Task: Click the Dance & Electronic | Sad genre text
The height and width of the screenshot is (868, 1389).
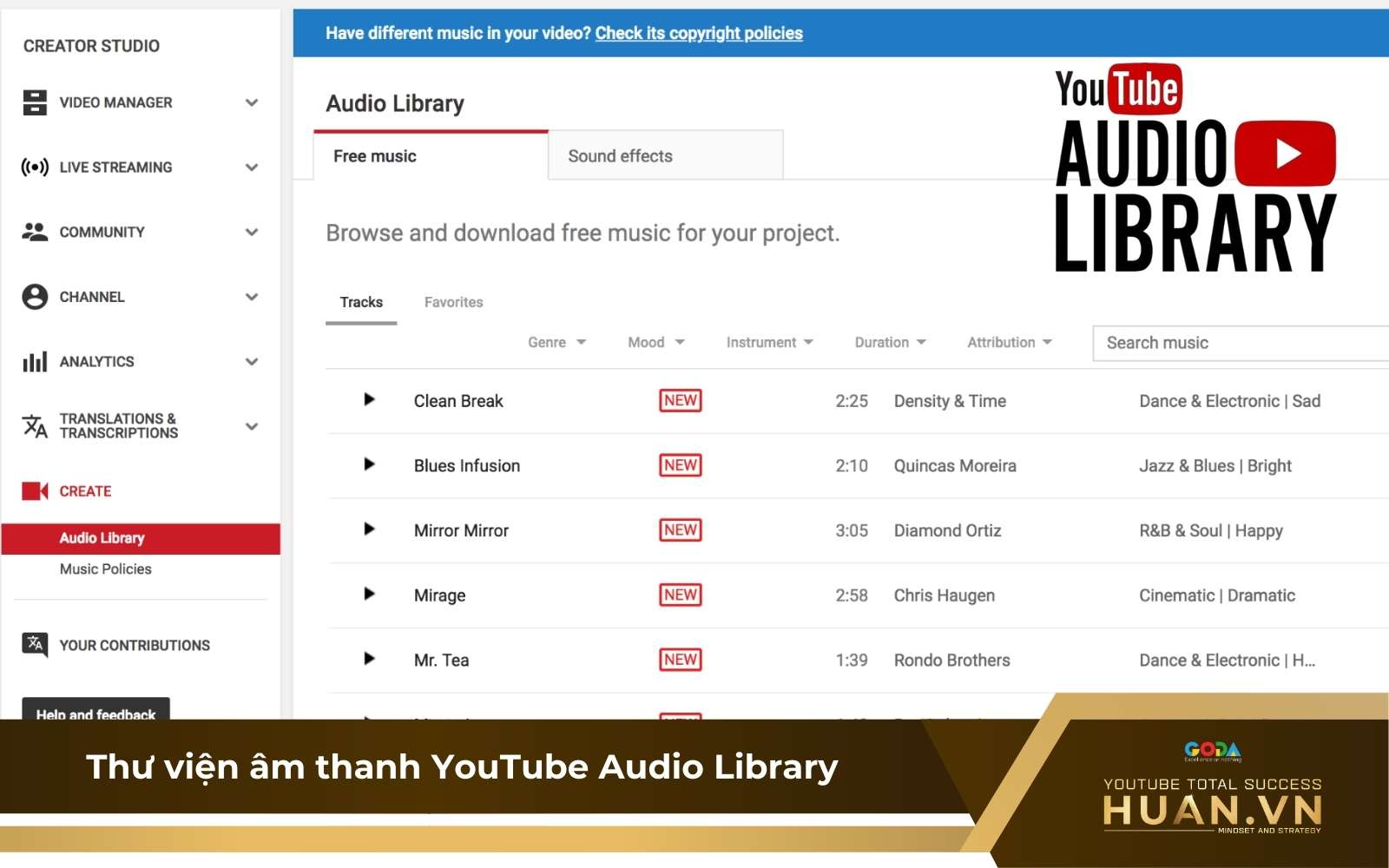Action: (1230, 401)
